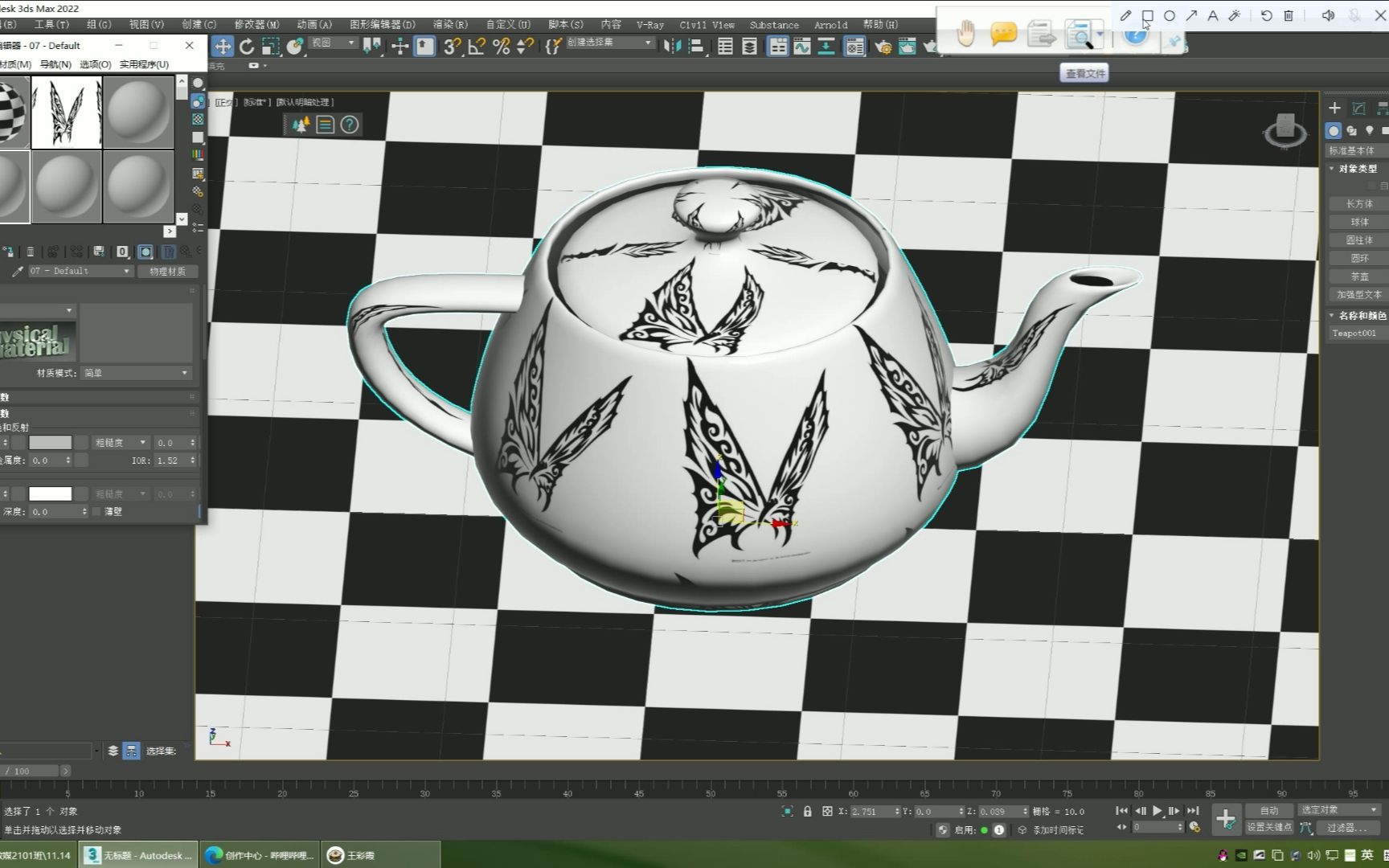Activate the Select and Scale tool

271,47
